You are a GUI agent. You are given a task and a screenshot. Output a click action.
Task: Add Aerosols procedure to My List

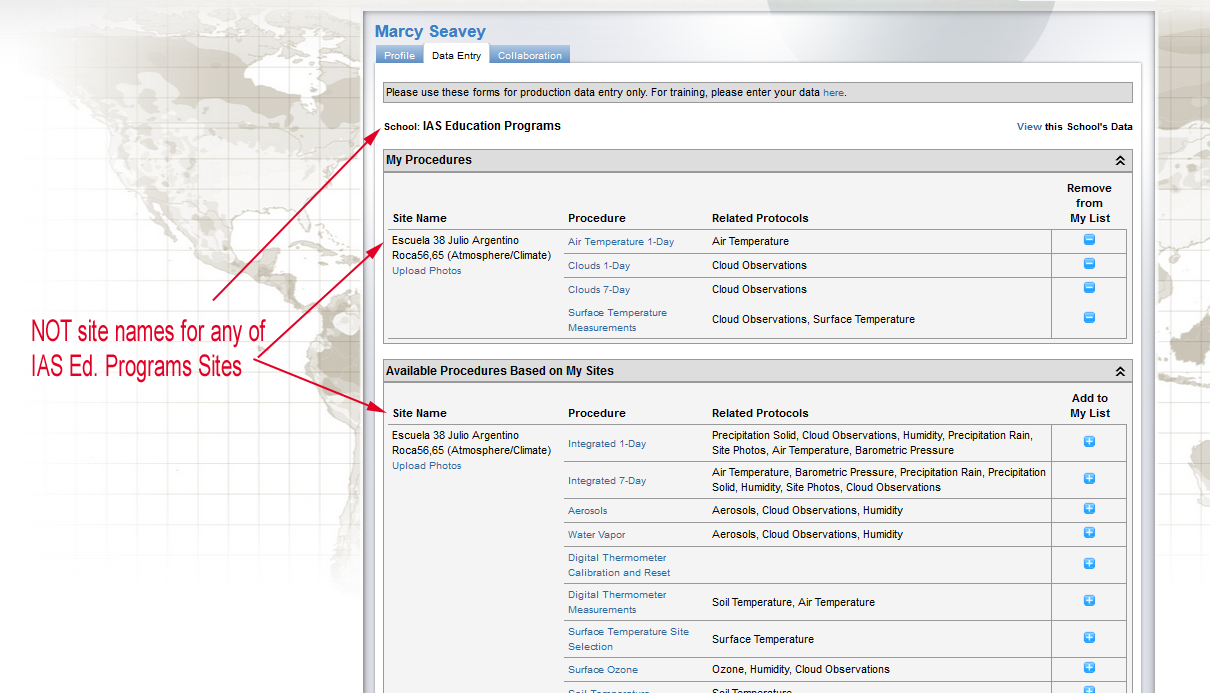[x=1089, y=509]
